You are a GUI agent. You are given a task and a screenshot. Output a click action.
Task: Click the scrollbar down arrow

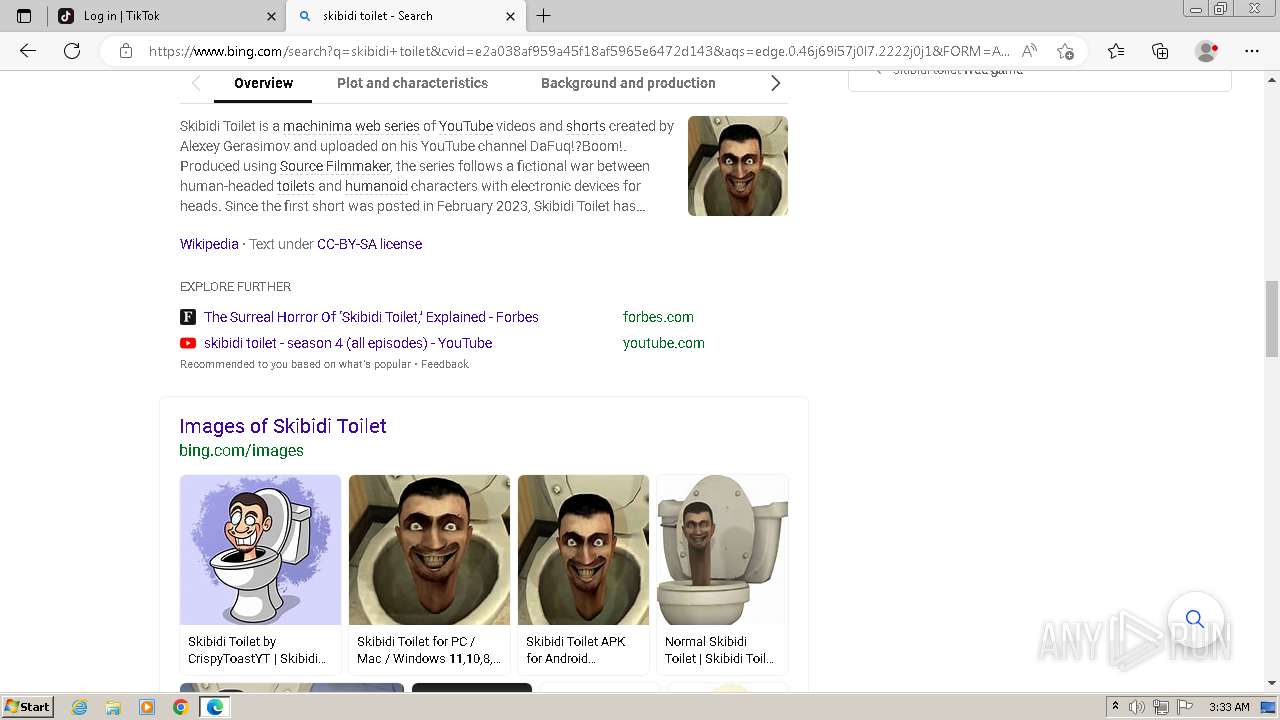tap(1272, 683)
